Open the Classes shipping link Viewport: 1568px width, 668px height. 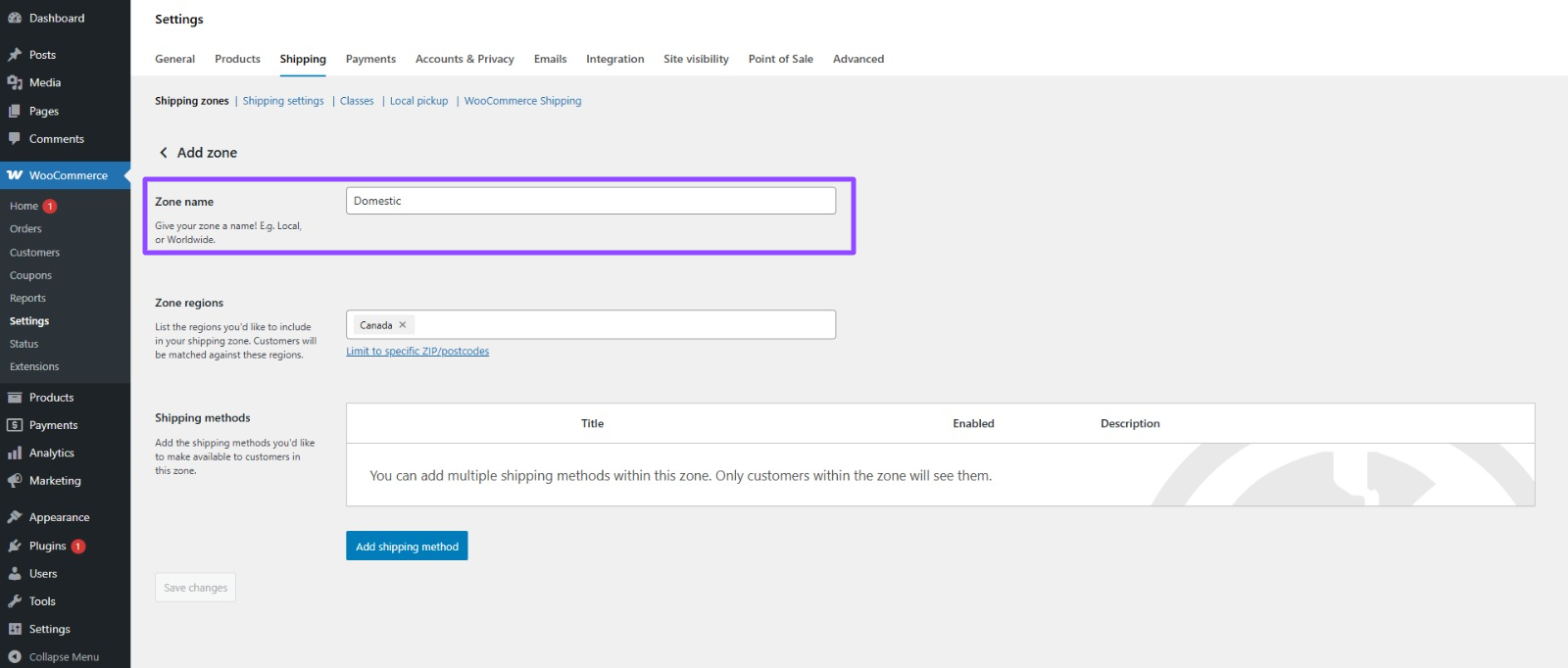(x=357, y=101)
